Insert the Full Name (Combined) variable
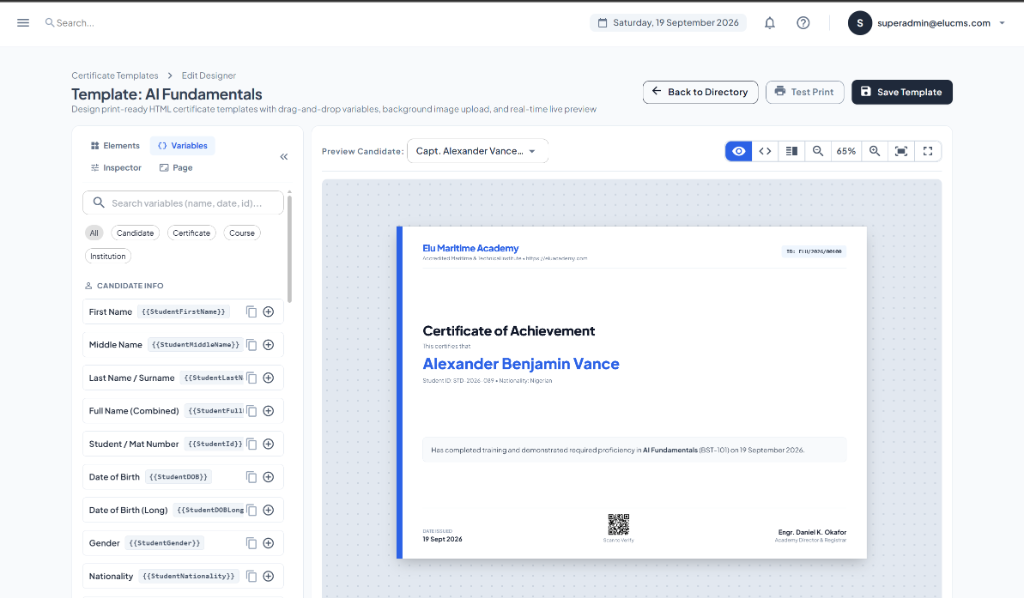The width and height of the screenshot is (1024, 598). pyautogui.click(x=268, y=411)
